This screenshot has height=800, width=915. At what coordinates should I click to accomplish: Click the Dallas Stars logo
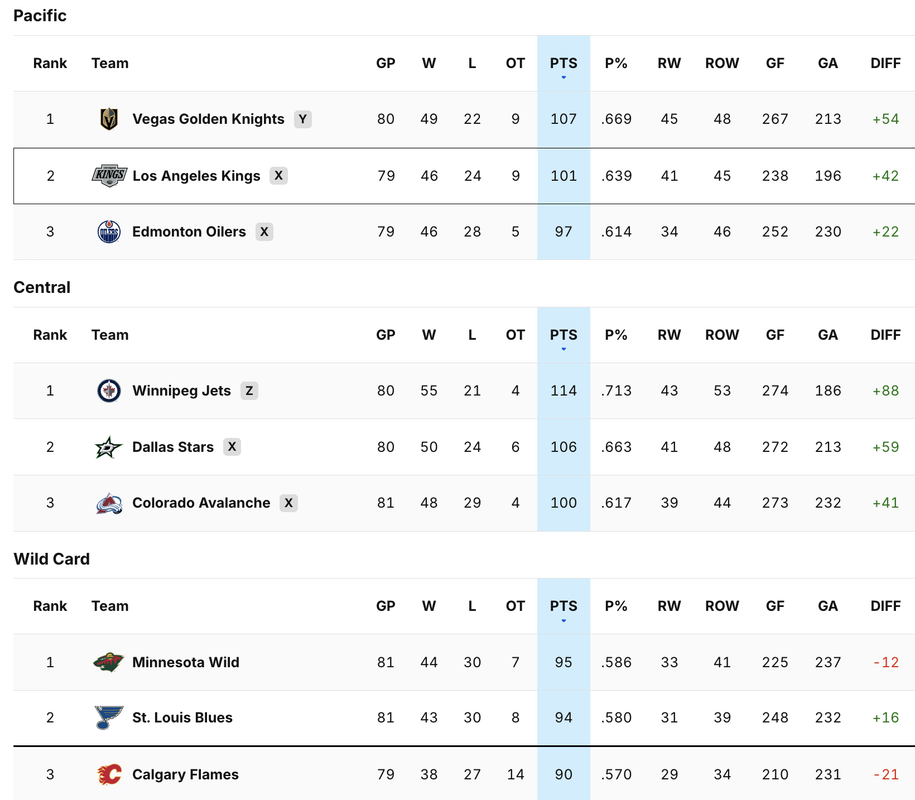click(109, 447)
